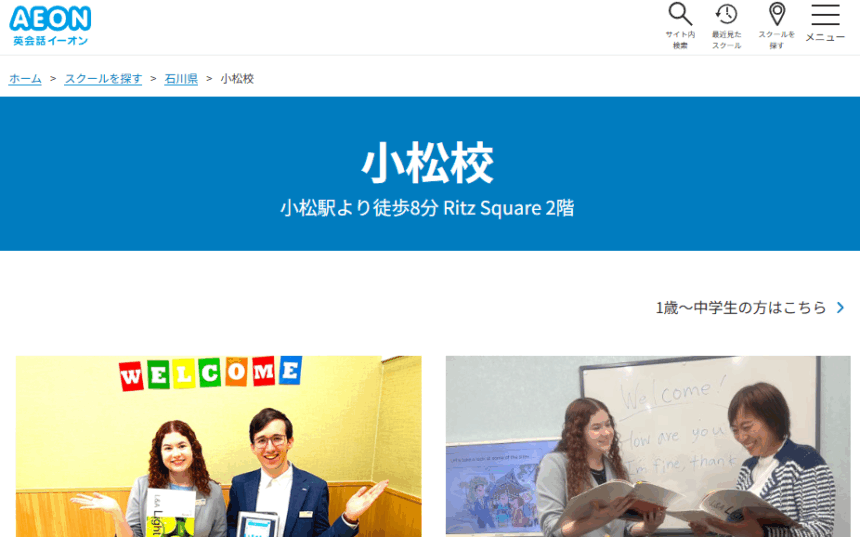The height and width of the screenshot is (537, 860).
Task: Click the 小松駅より徒歩8分 Ritz Square subtitle
Action: point(428,209)
